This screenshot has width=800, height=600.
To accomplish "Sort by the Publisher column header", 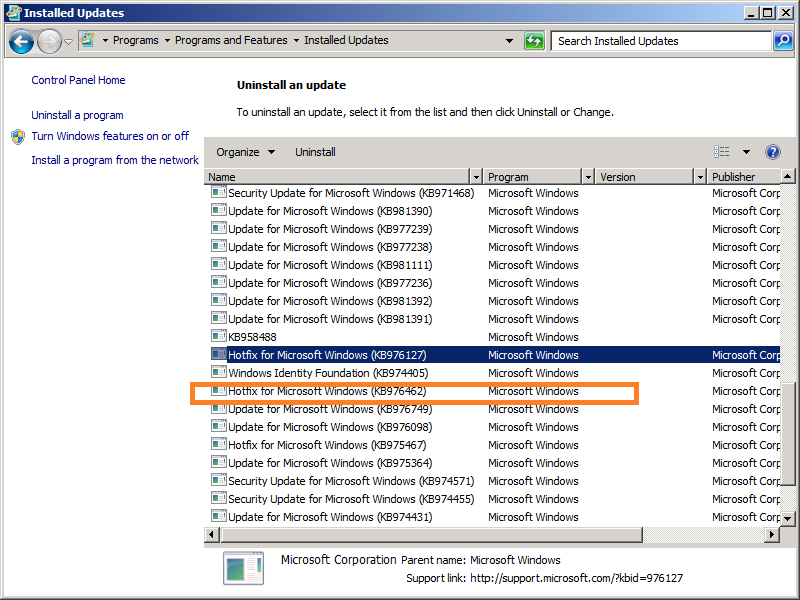I will click(744, 177).
